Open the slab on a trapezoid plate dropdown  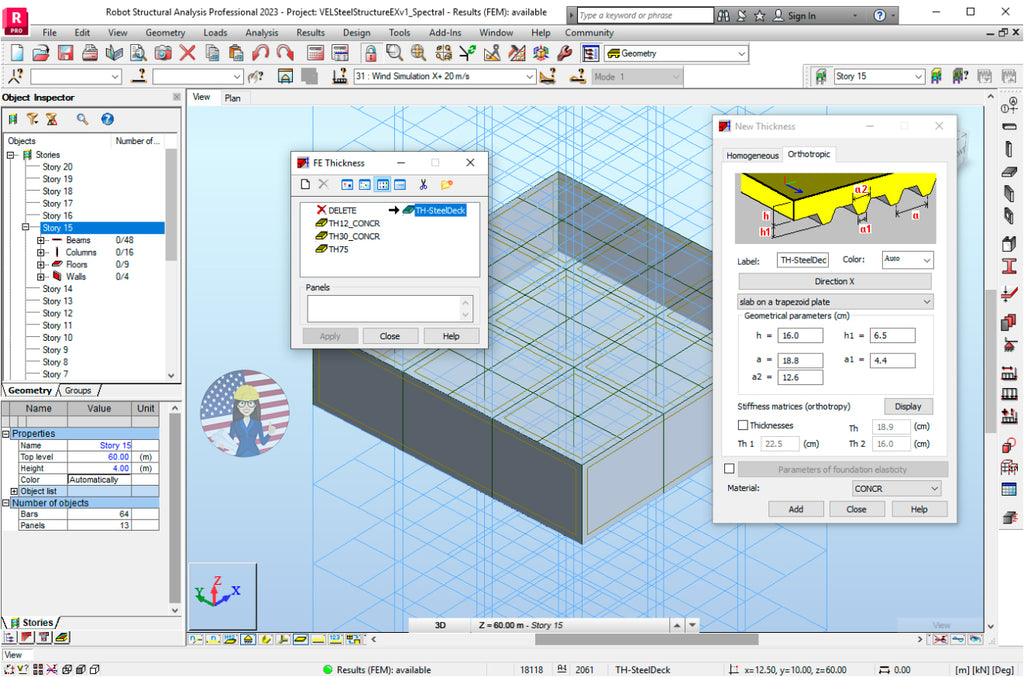point(835,301)
